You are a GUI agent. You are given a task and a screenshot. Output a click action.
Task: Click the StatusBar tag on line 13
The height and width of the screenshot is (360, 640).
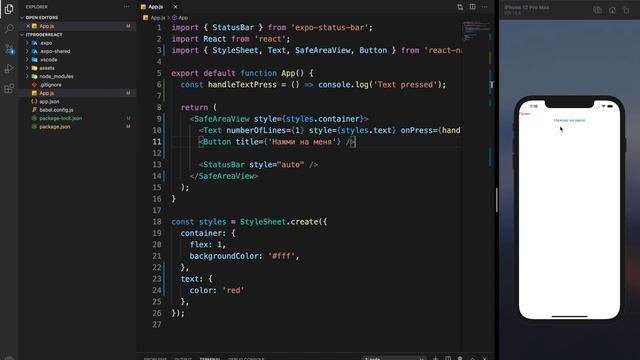224,164
